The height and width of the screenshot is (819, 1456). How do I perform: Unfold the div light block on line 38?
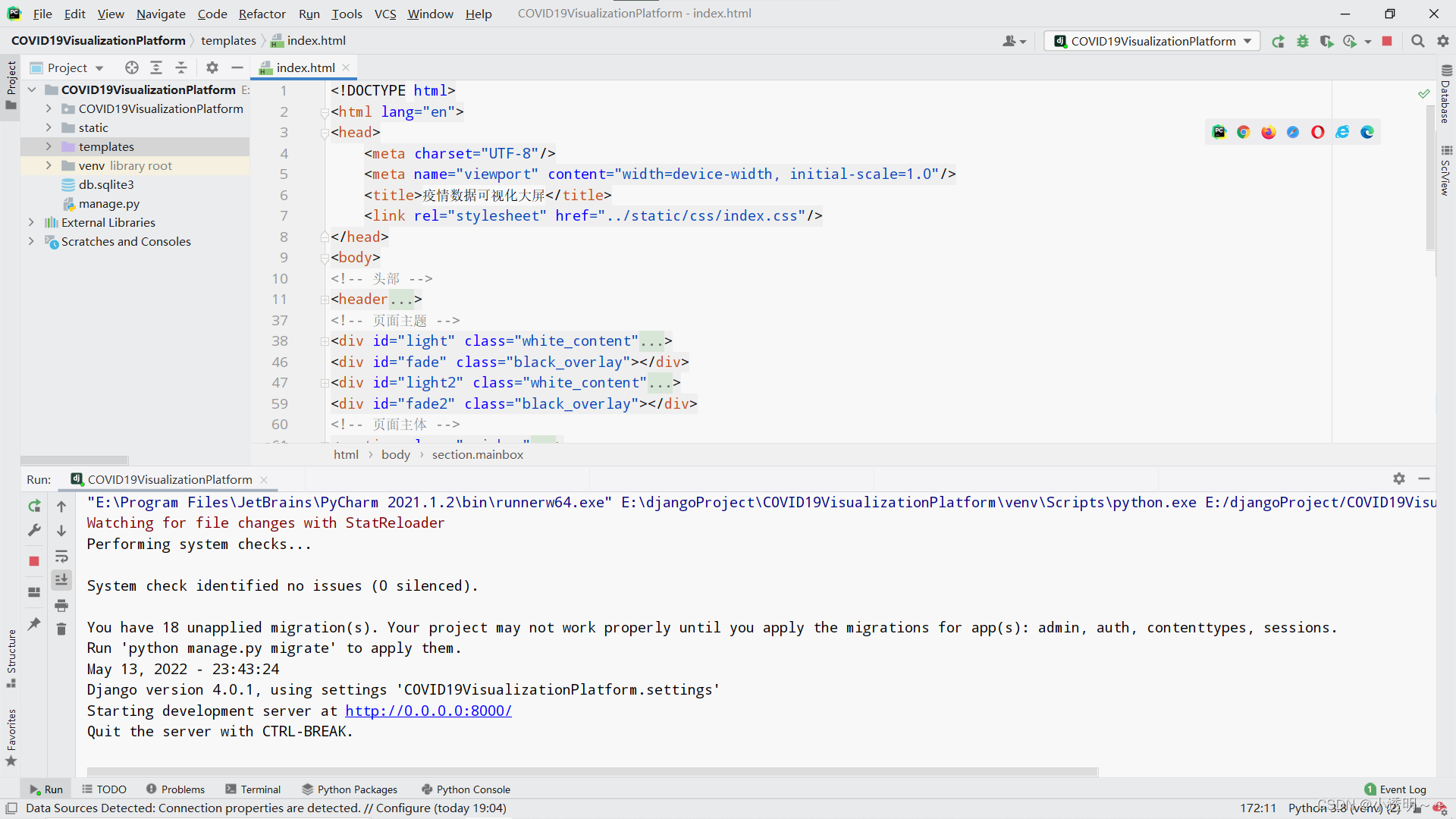point(325,341)
